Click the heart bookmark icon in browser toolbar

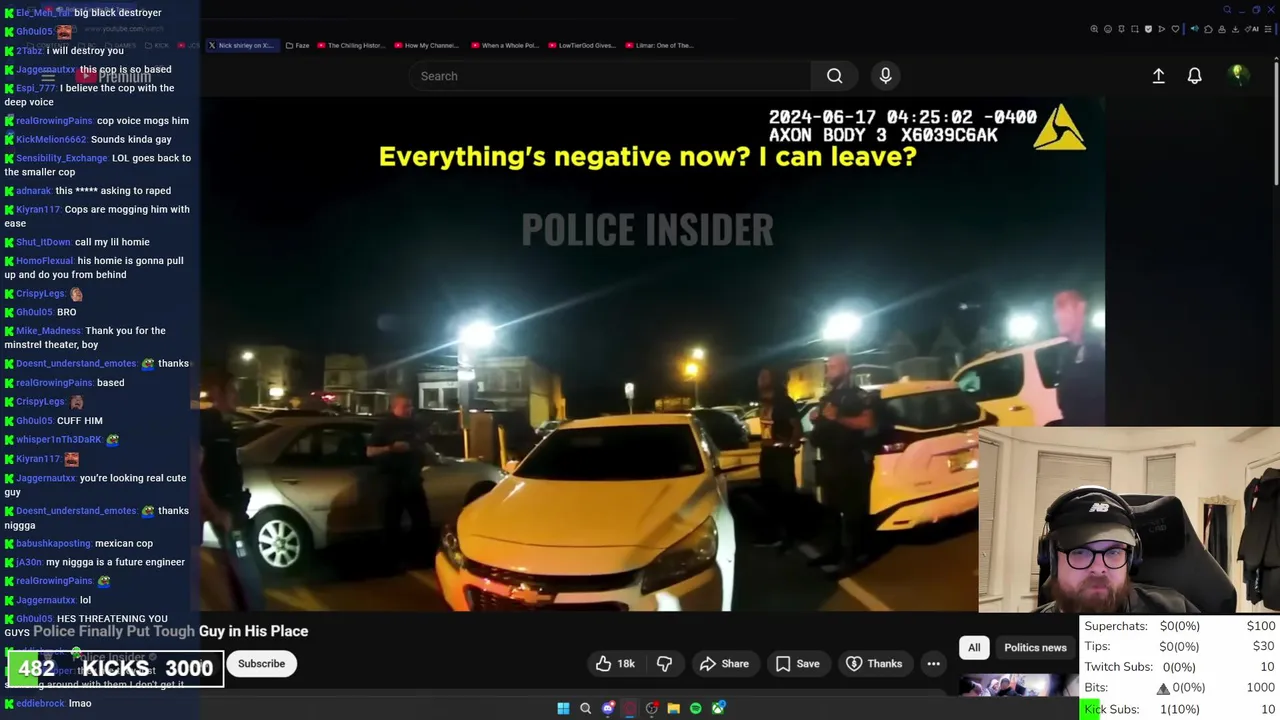click(x=1175, y=29)
